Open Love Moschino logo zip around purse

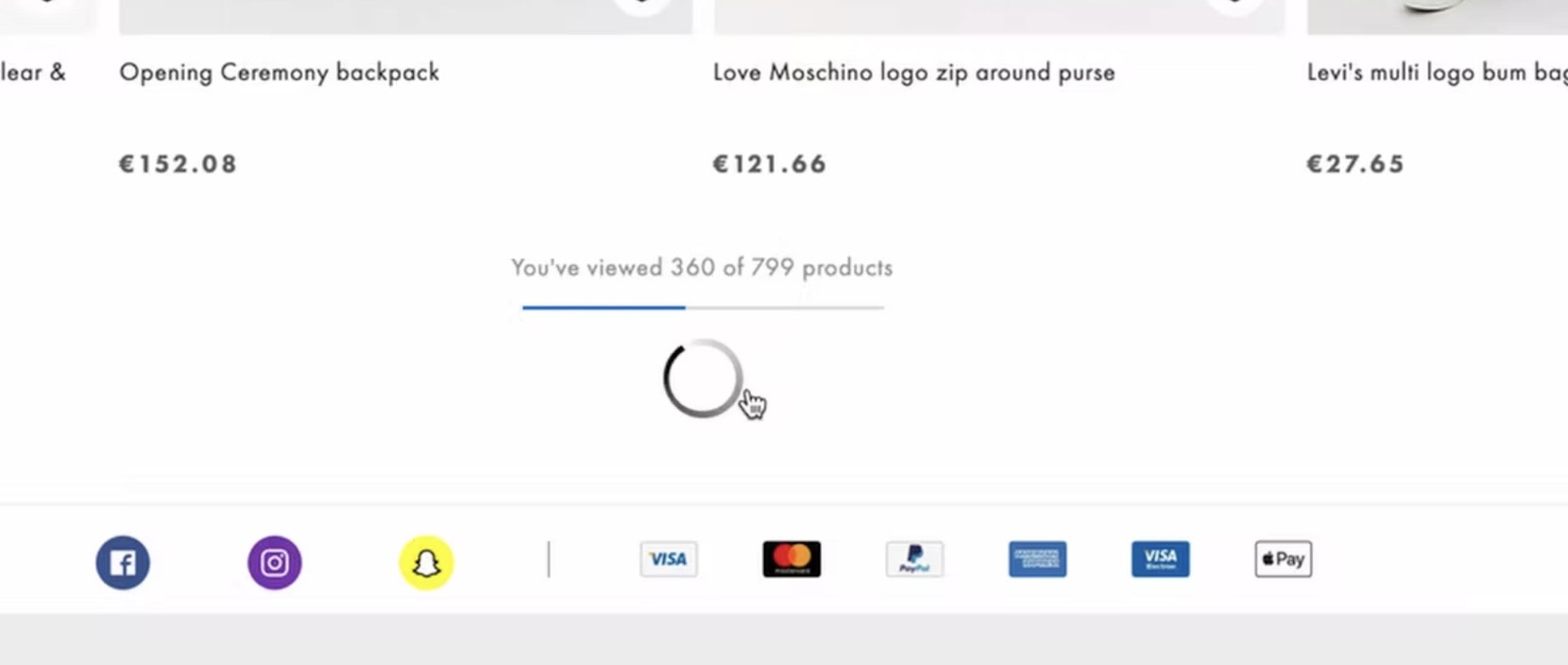pos(914,73)
